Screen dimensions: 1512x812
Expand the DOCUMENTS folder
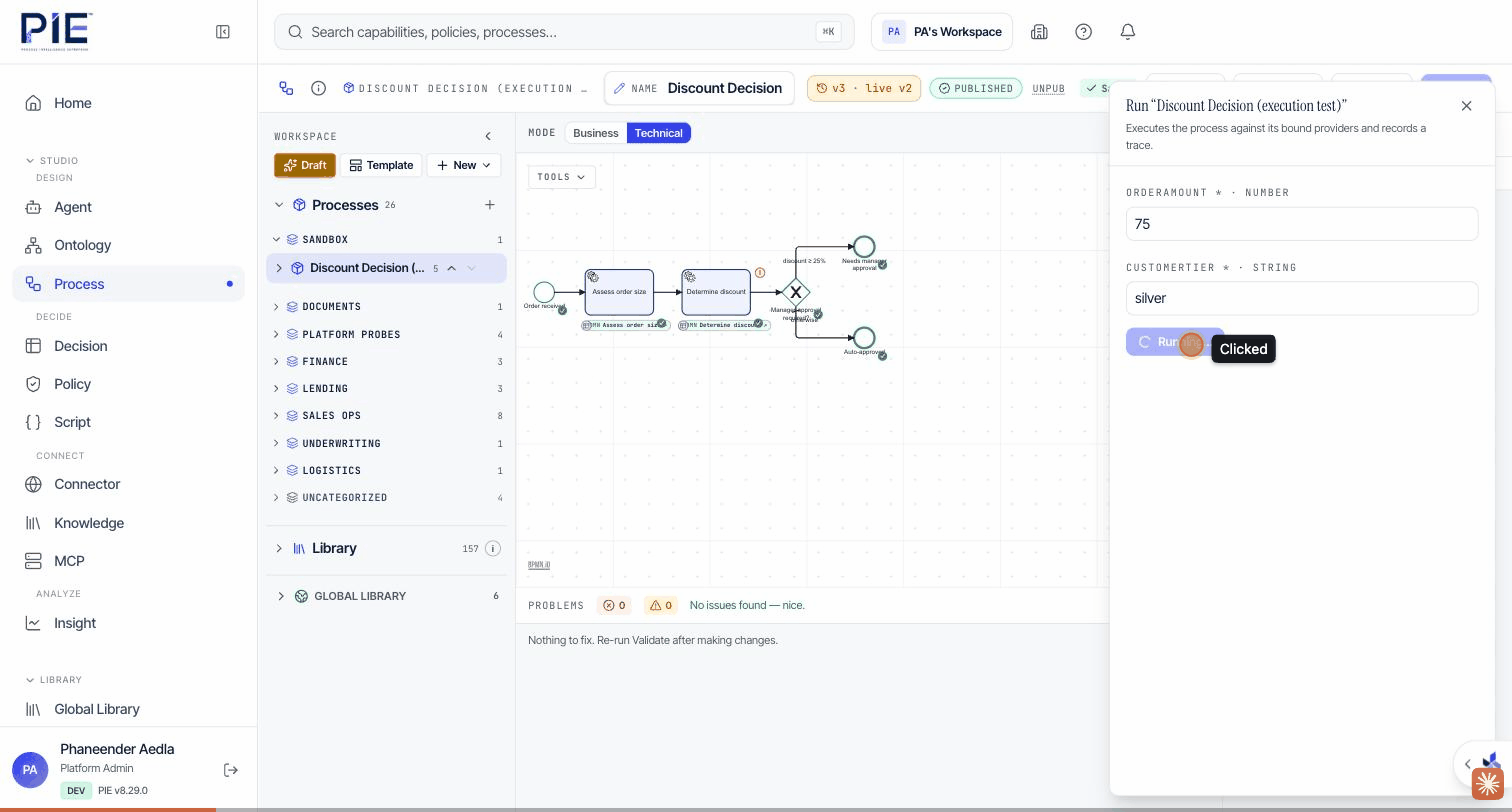pos(277,307)
